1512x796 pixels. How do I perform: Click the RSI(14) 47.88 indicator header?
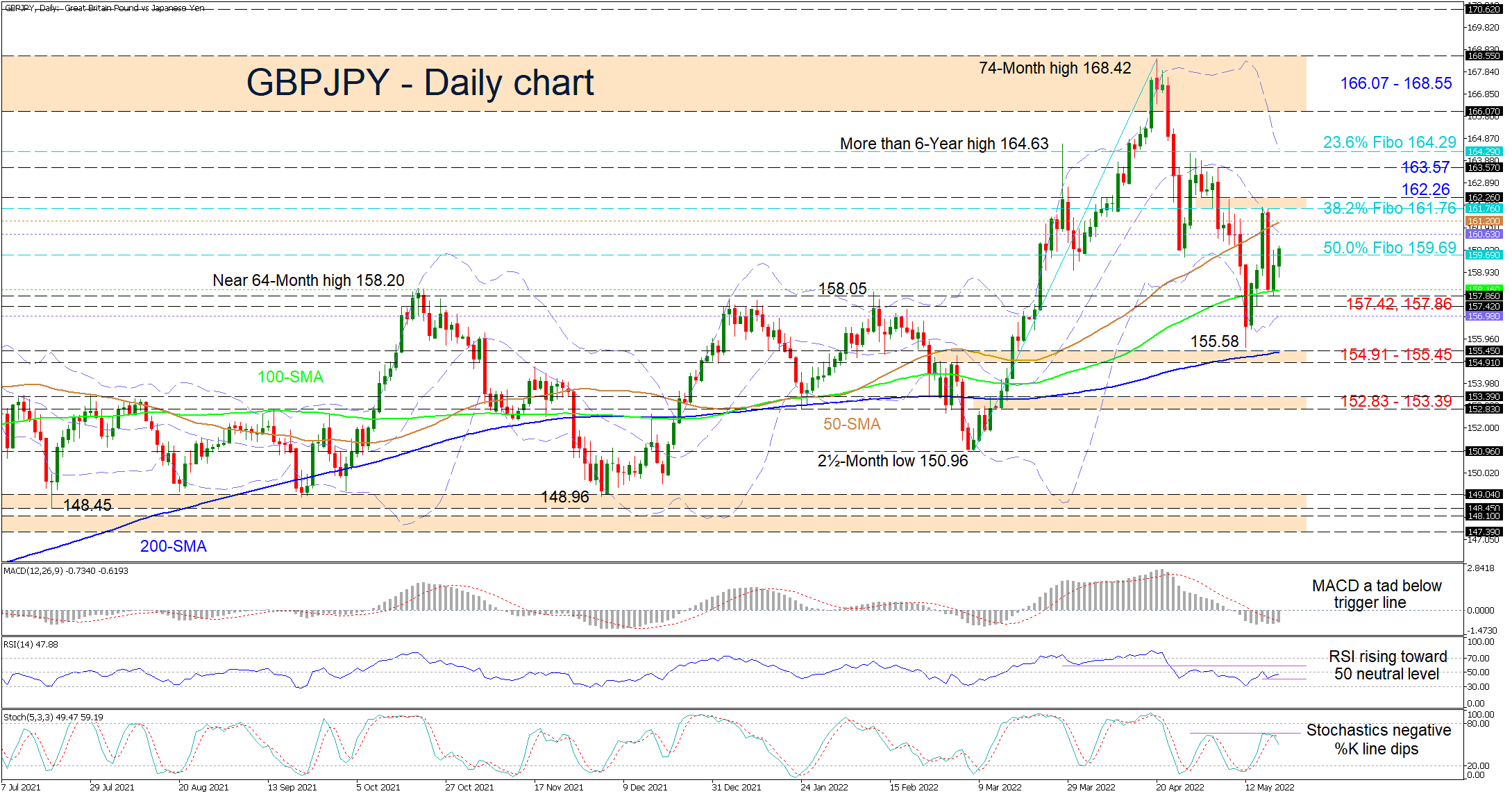(x=31, y=644)
